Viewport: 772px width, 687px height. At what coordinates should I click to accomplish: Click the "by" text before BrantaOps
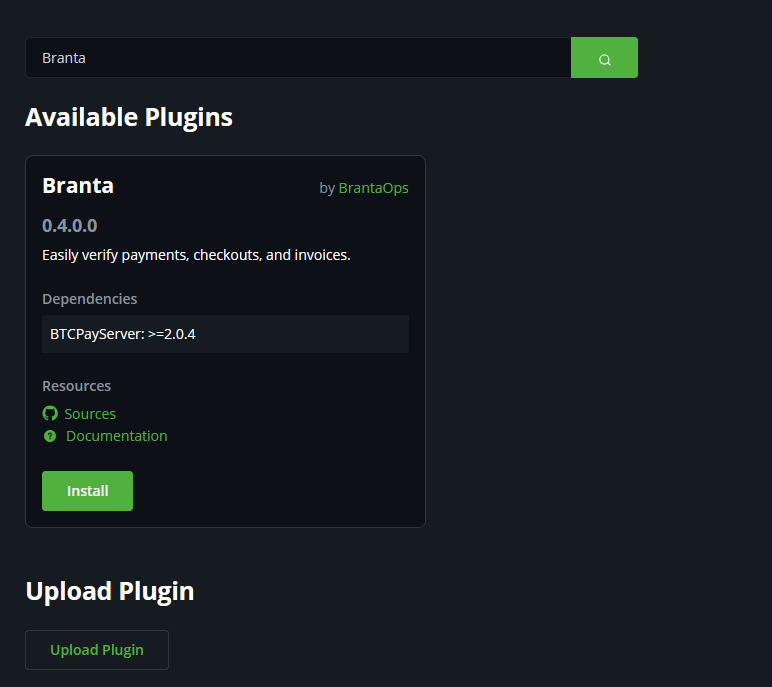(327, 188)
